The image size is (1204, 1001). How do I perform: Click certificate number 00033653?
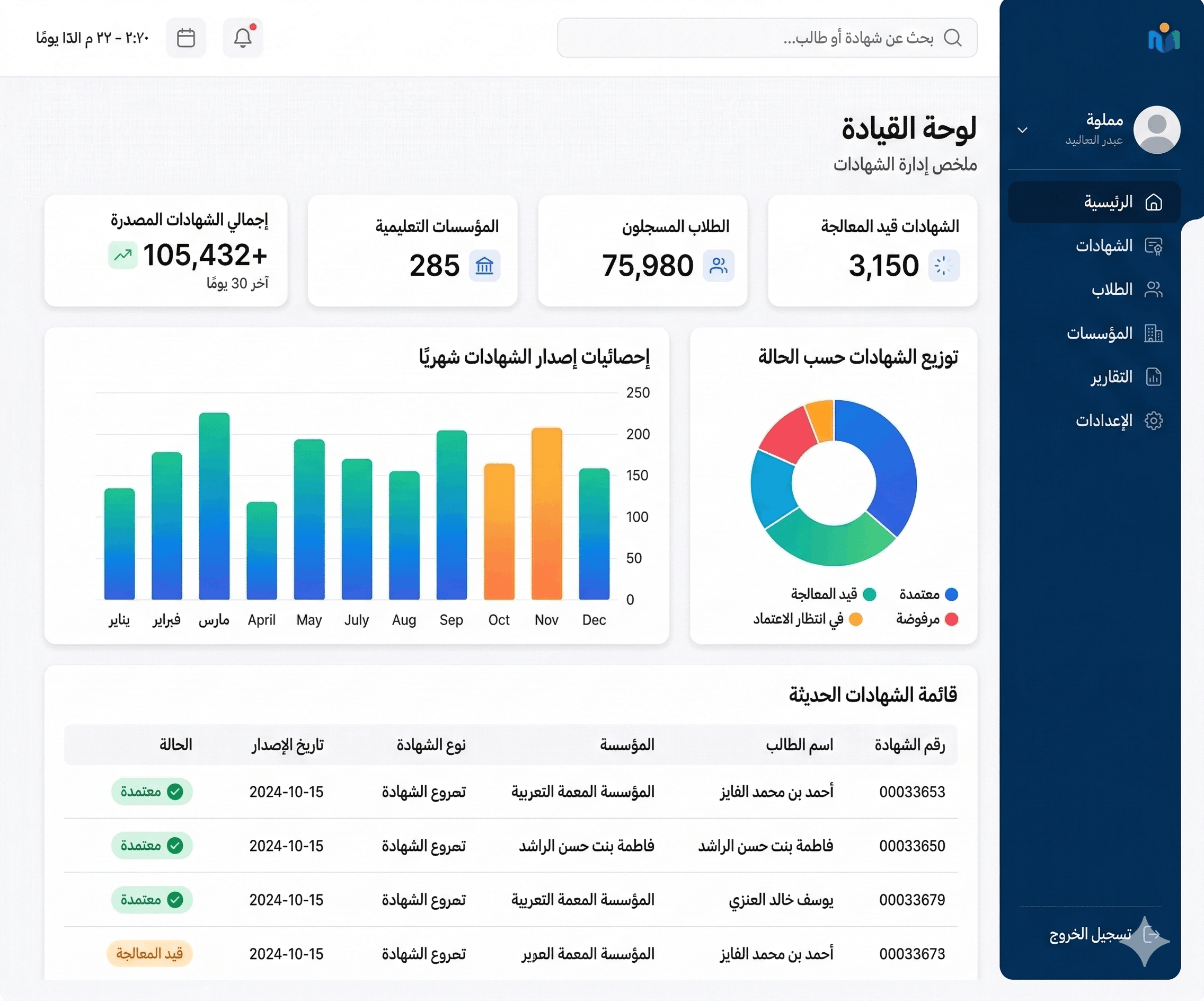click(x=912, y=792)
